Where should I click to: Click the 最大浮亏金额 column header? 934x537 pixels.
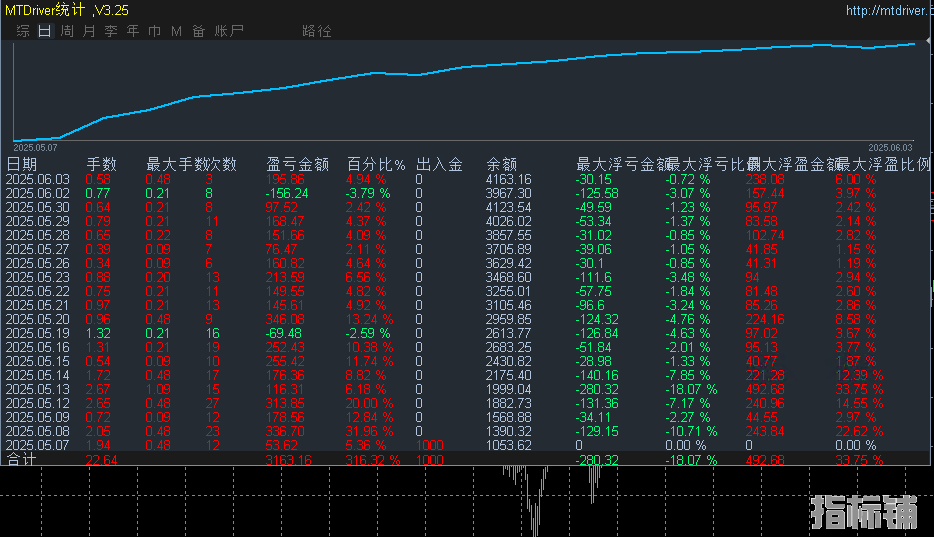[x=622, y=164]
